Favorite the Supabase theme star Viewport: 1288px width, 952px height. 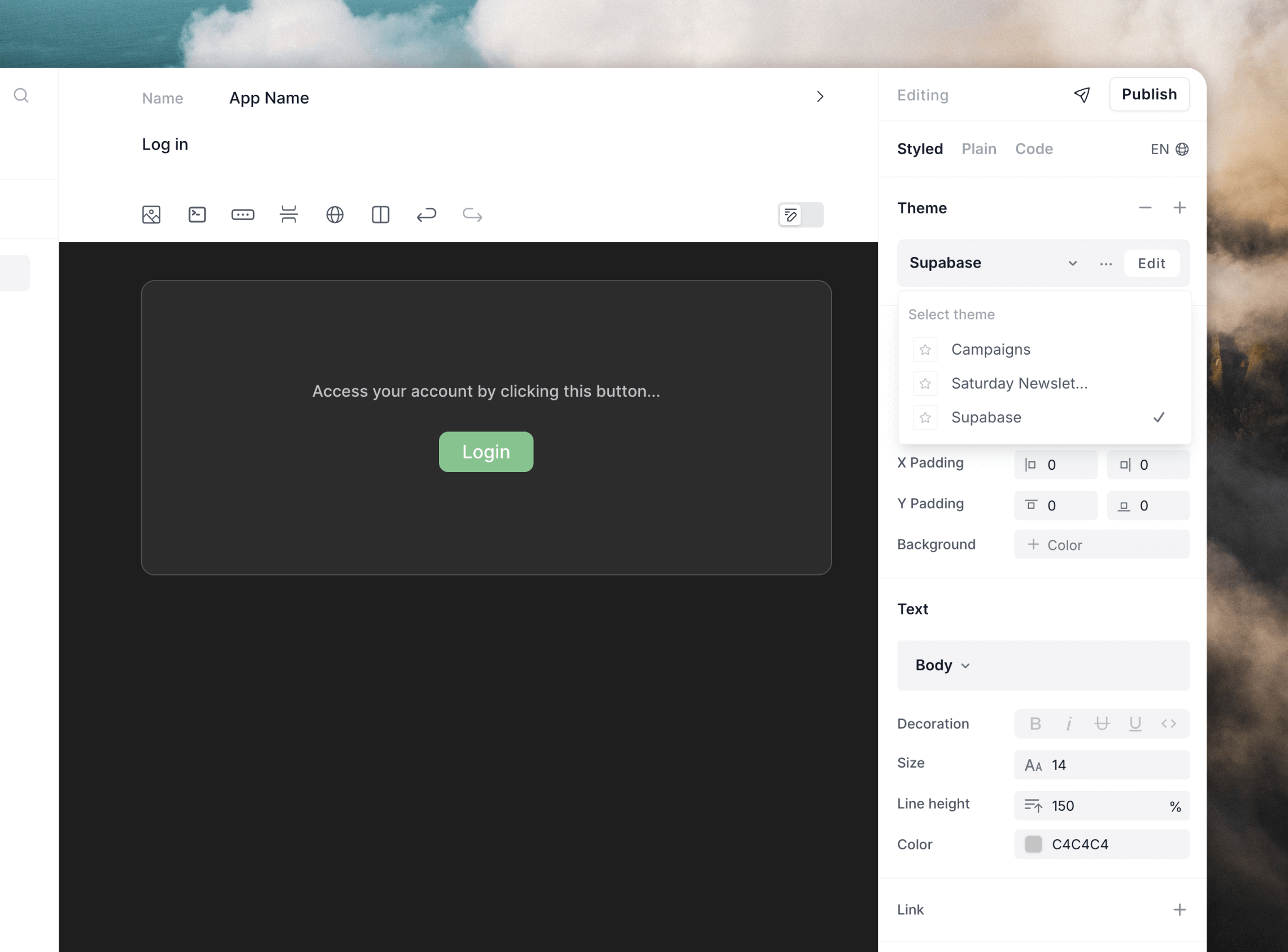tap(925, 418)
